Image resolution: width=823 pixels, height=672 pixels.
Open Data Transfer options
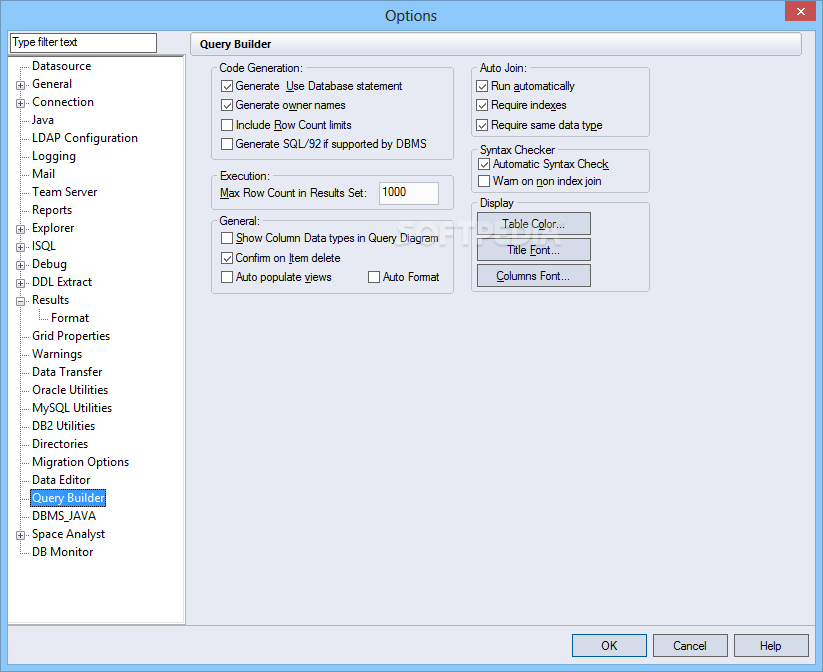coord(67,372)
